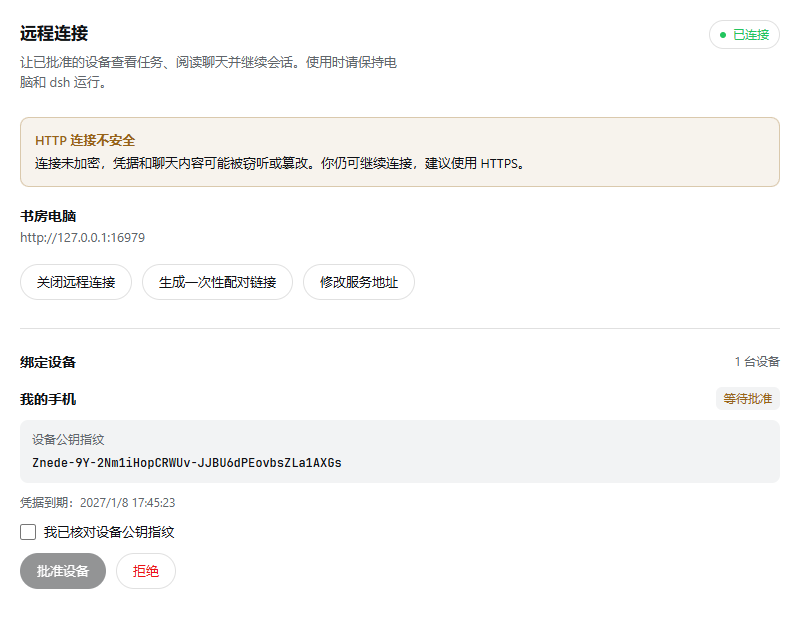This screenshot has width=800, height=624.
Task: Click the 等待批准 pending status tag
Action: click(747, 398)
